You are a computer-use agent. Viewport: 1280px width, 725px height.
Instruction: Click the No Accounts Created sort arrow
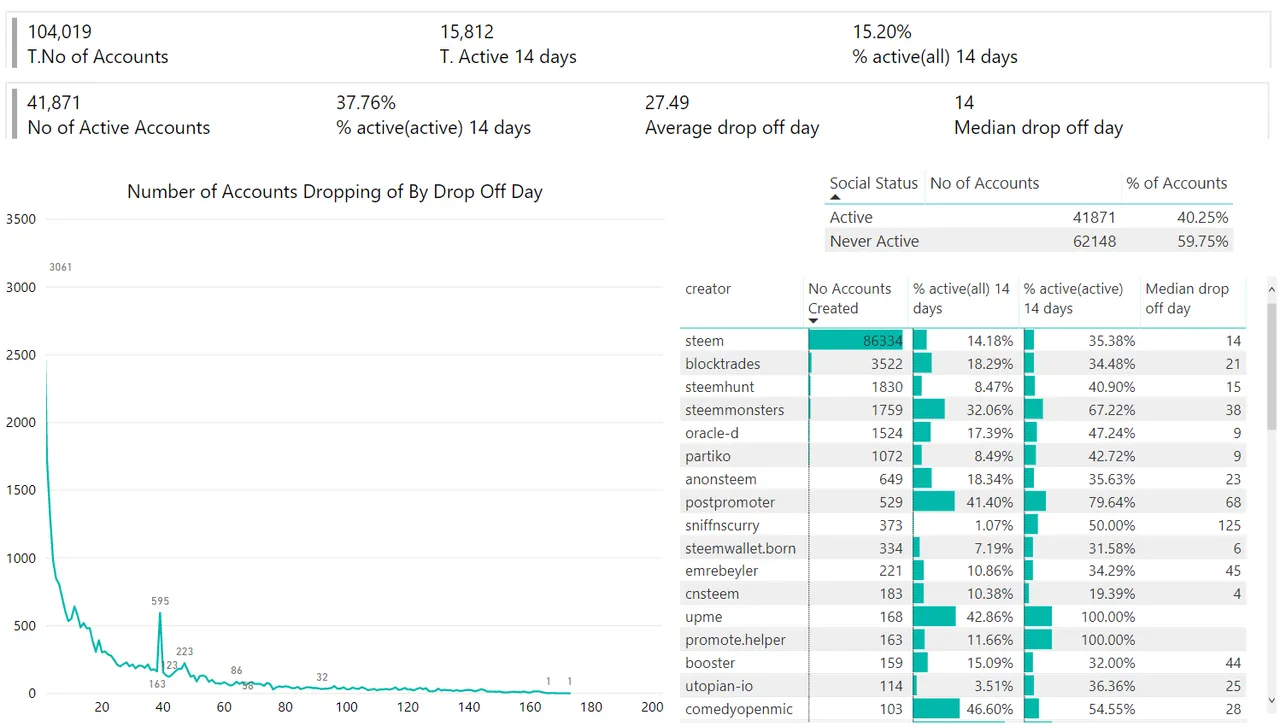tap(814, 321)
